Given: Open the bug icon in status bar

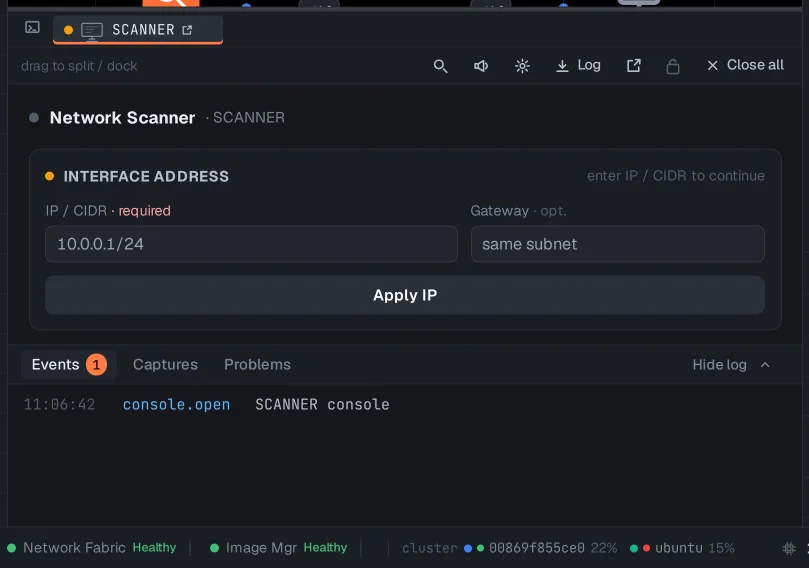Looking at the screenshot, I should (789, 548).
